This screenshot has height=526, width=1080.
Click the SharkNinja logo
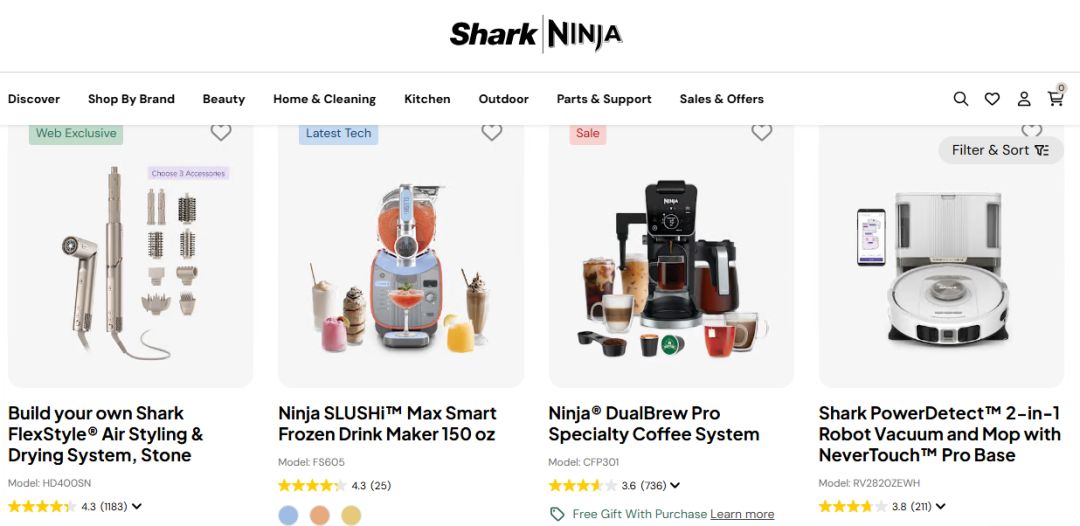pyautogui.click(x=536, y=34)
